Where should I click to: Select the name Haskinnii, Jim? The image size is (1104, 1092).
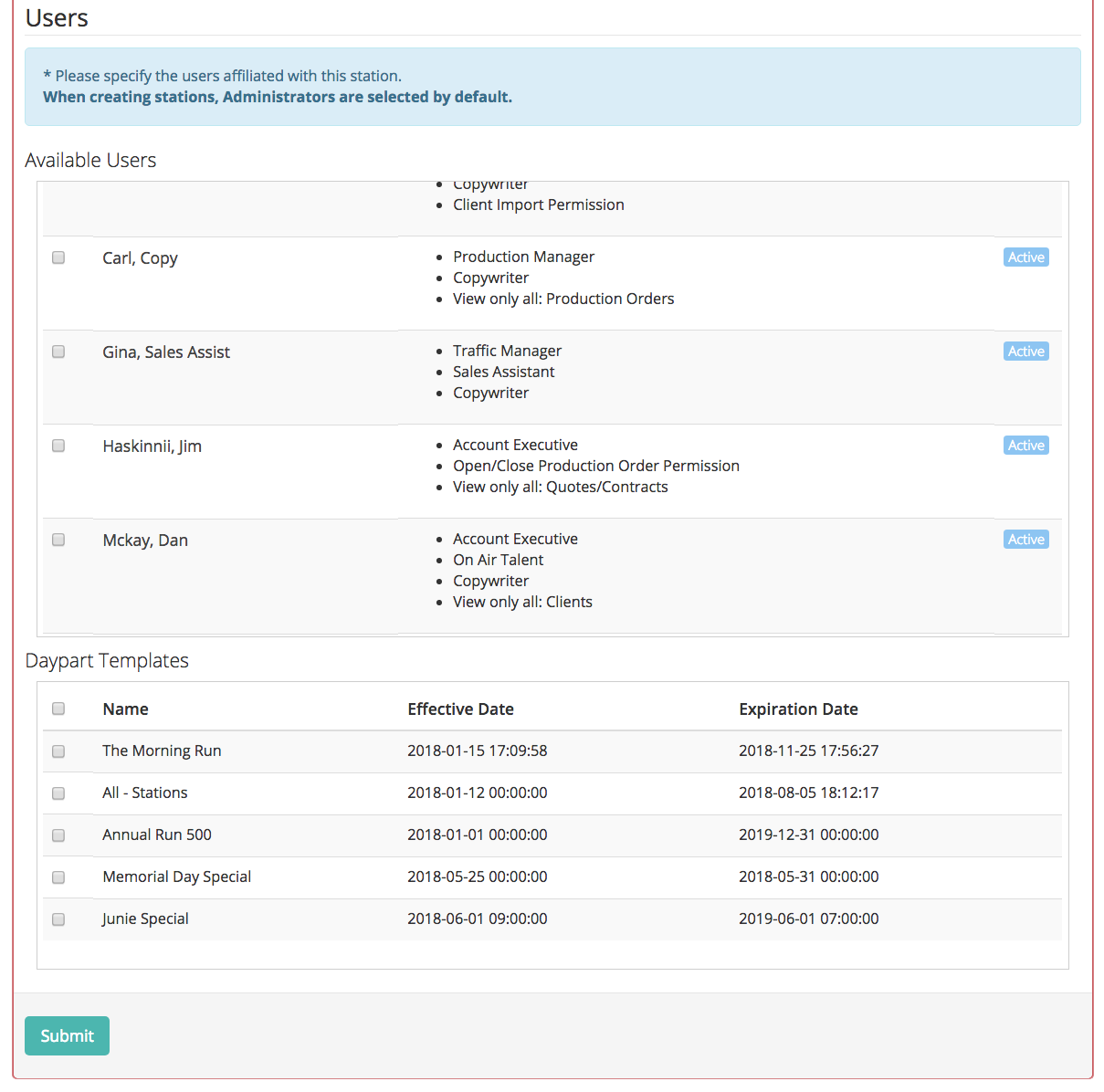click(x=152, y=446)
